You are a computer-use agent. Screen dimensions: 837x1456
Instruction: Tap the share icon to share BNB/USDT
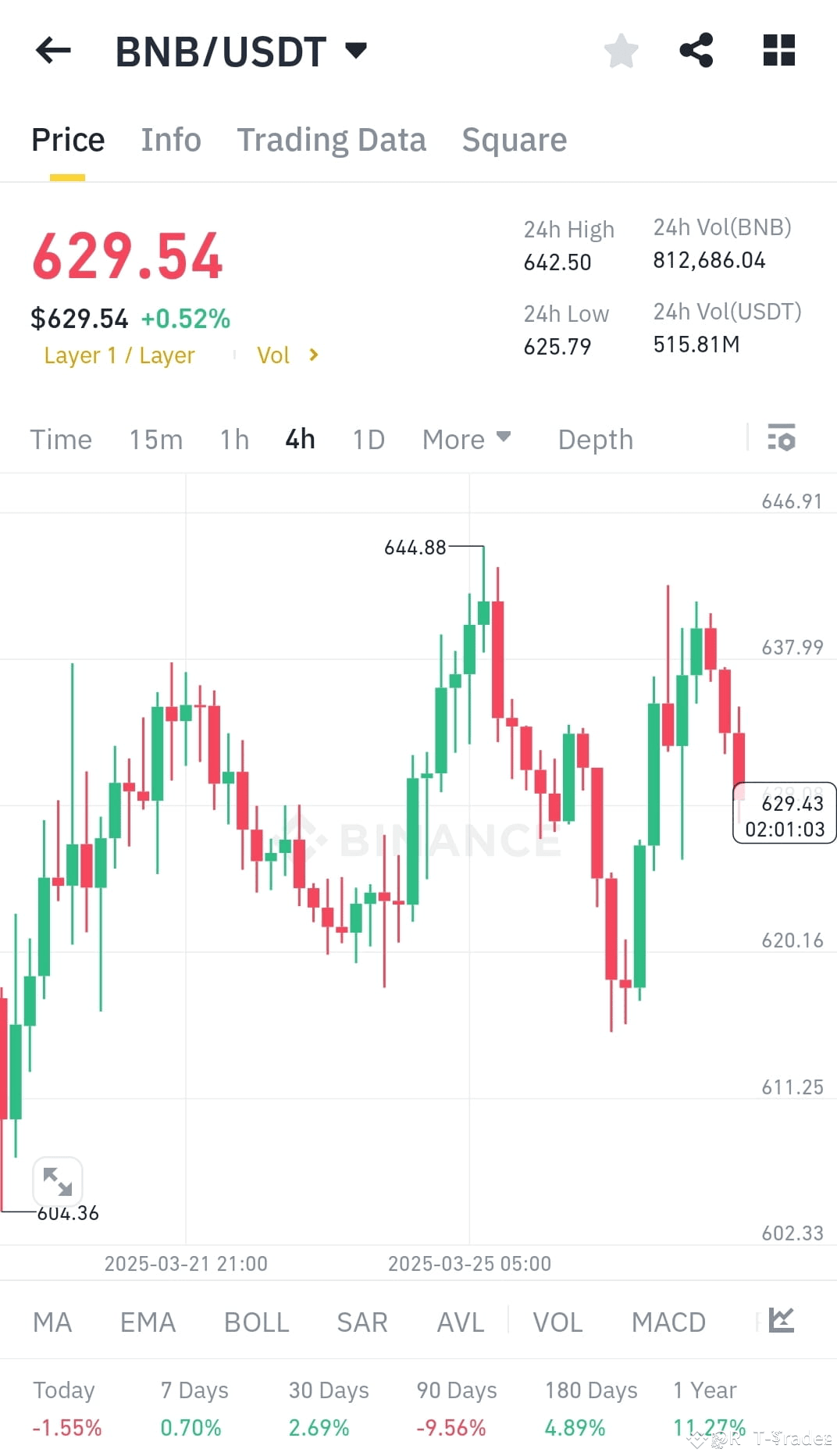pyautogui.click(x=697, y=50)
